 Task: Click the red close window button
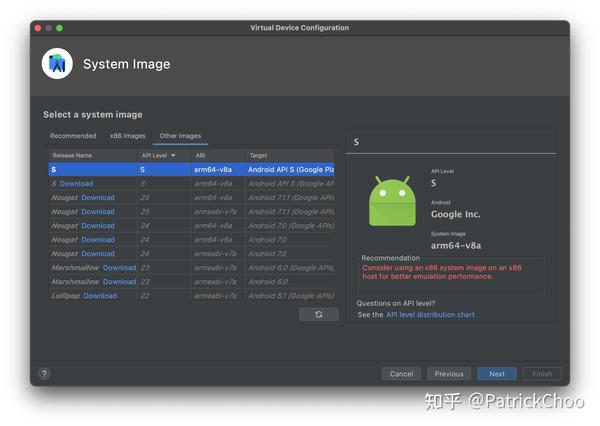click(x=38, y=28)
